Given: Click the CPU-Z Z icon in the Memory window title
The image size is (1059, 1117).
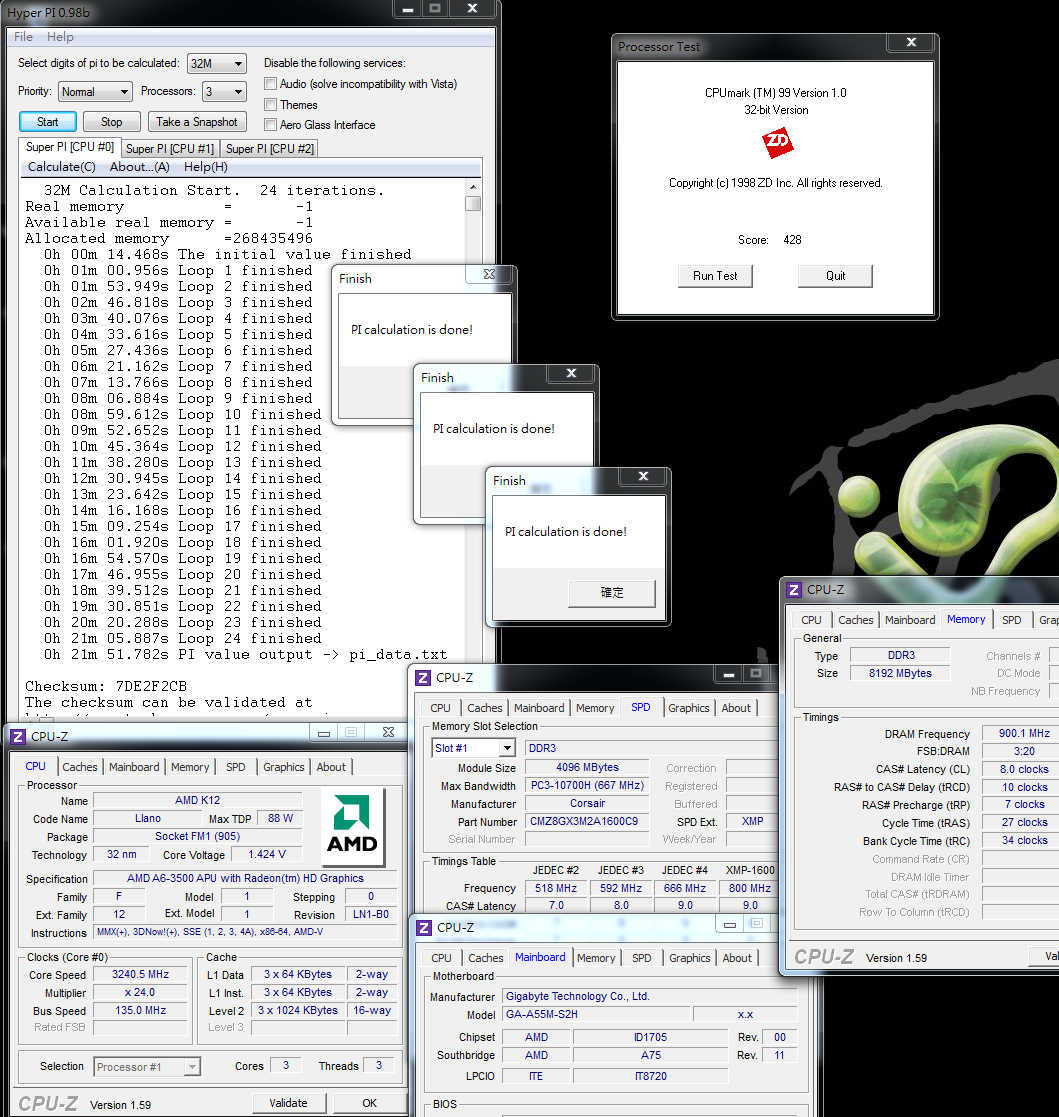Looking at the screenshot, I should pyautogui.click(x=794, y=590).
